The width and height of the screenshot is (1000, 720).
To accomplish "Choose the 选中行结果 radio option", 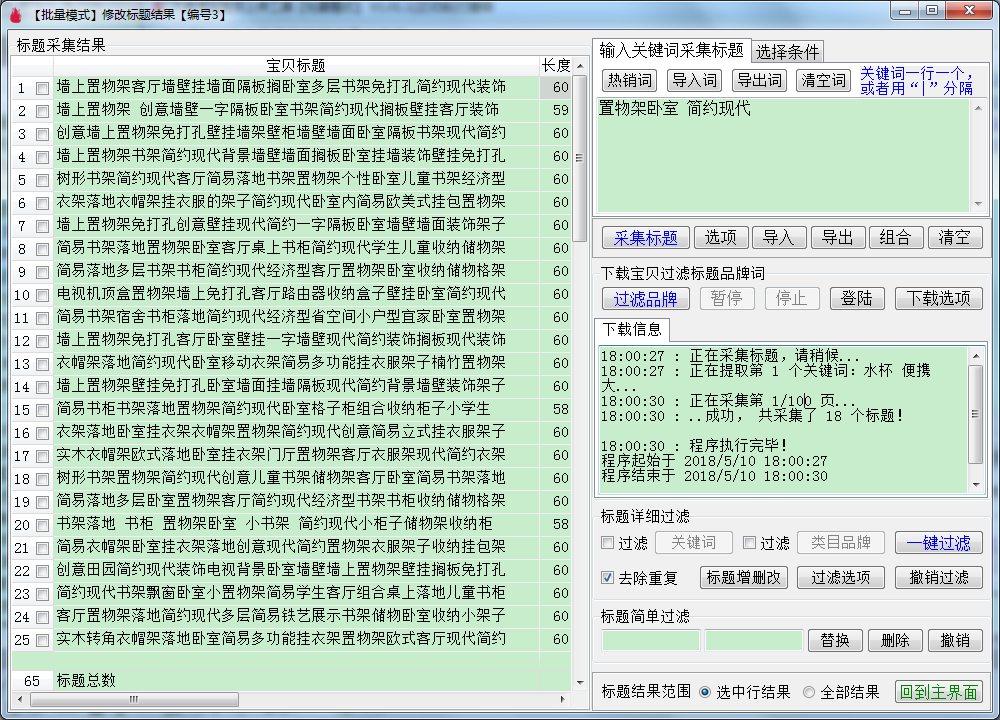I will pyautogui.click(x=705, y=692).
